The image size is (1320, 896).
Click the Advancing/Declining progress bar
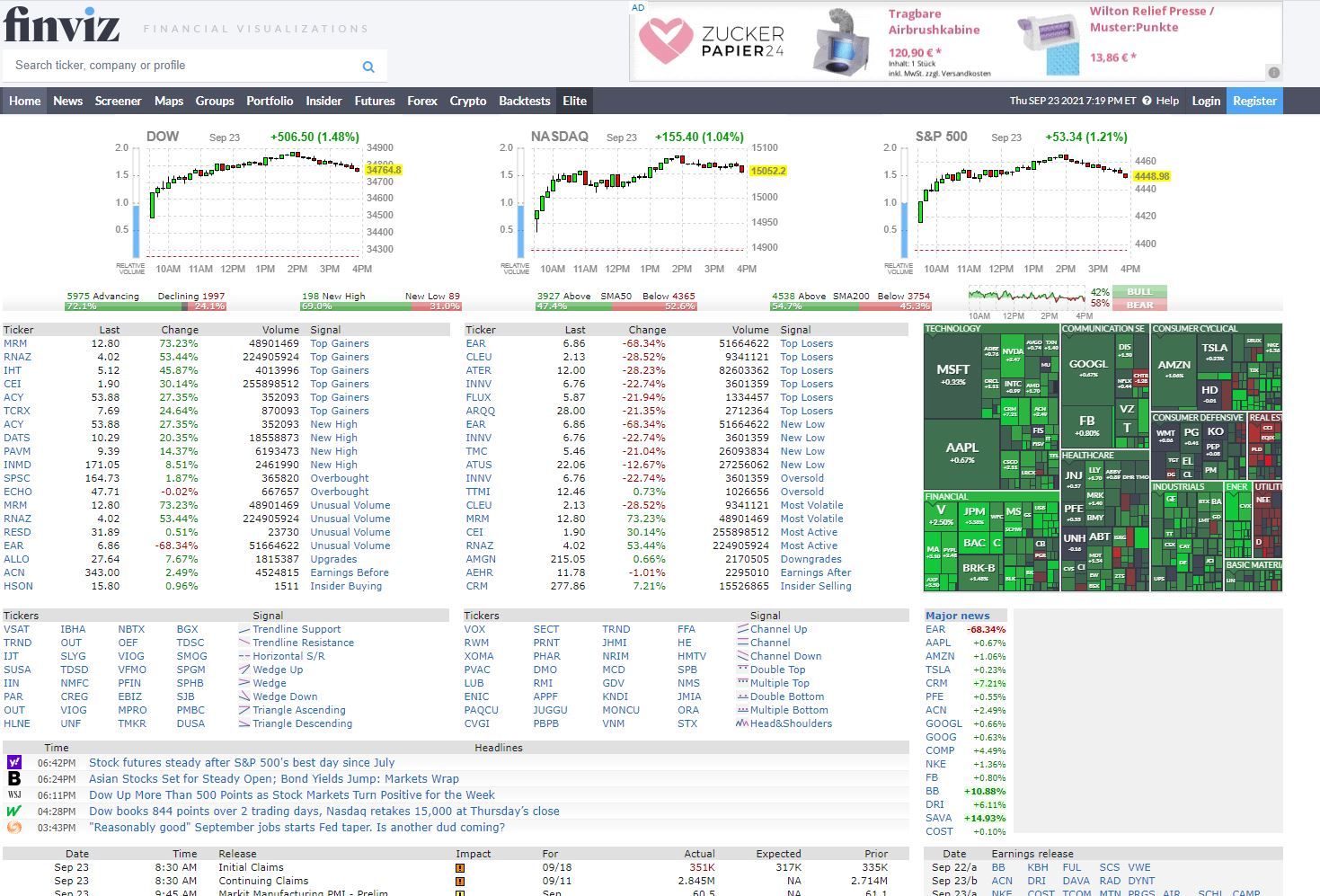point(146,306)
